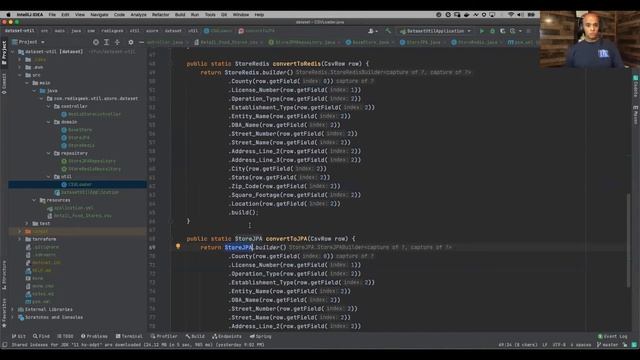Collapse the domain package
Viewport: 640px width, 360px height.
49,122
